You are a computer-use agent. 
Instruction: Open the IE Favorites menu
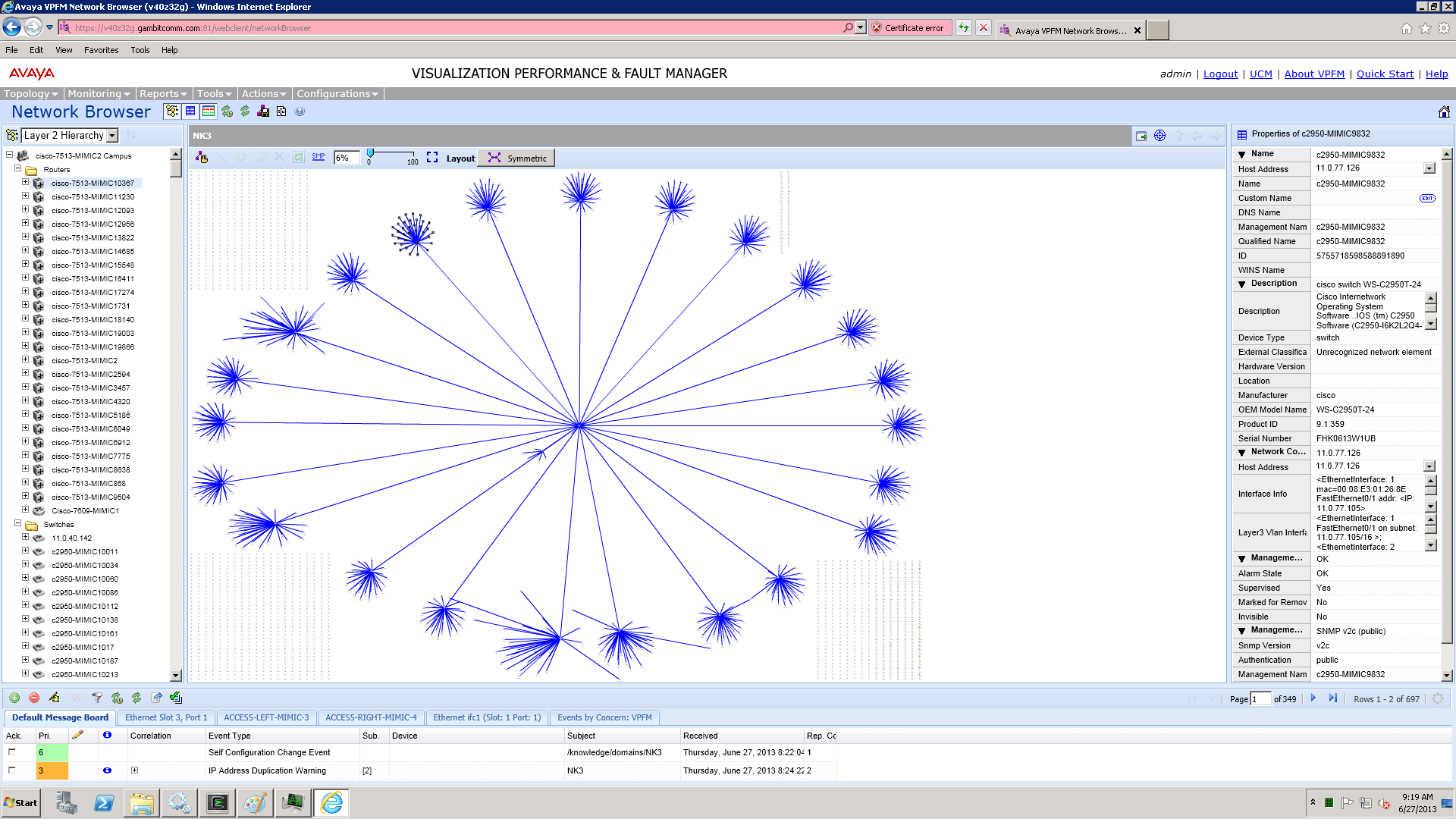tap(101, 50)
